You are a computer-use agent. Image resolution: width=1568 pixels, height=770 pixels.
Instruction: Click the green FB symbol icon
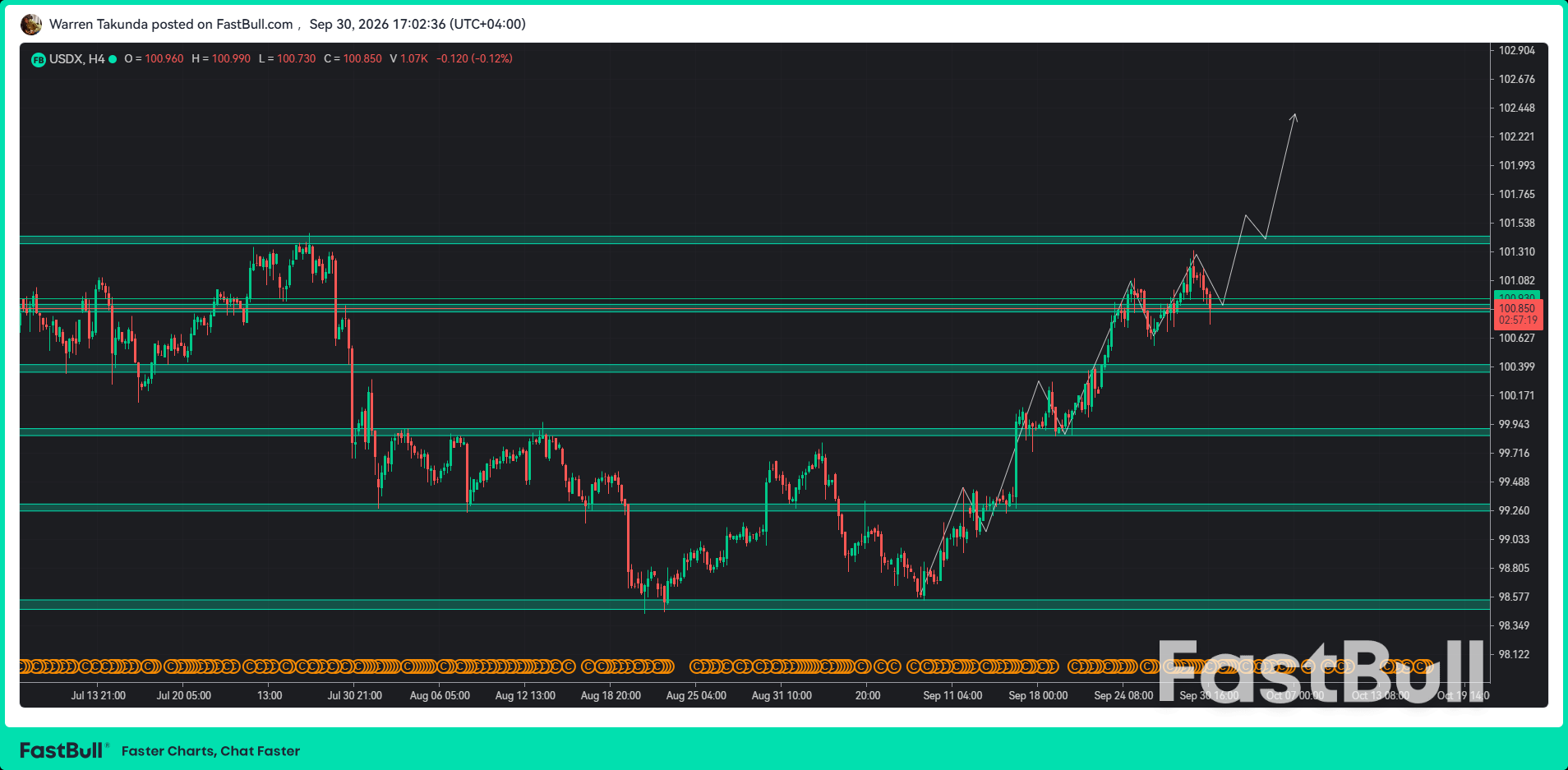38,59
